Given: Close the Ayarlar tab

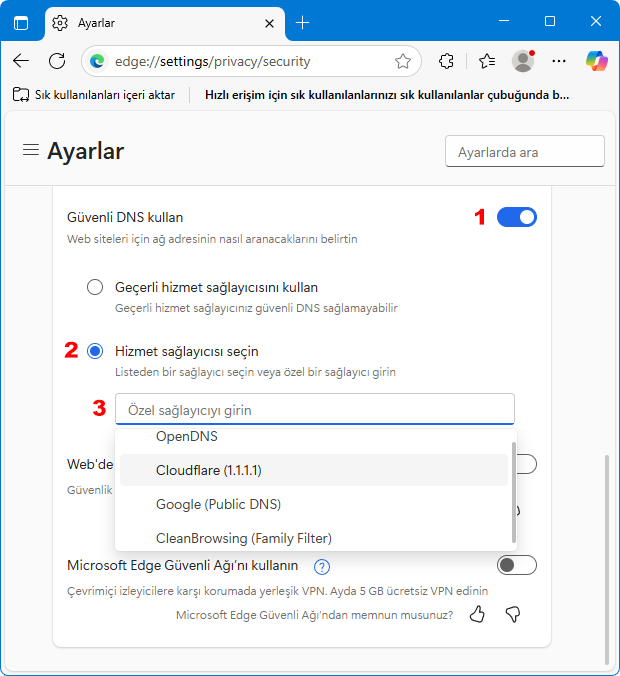Looking at the screenshot, I should point(269,23).
